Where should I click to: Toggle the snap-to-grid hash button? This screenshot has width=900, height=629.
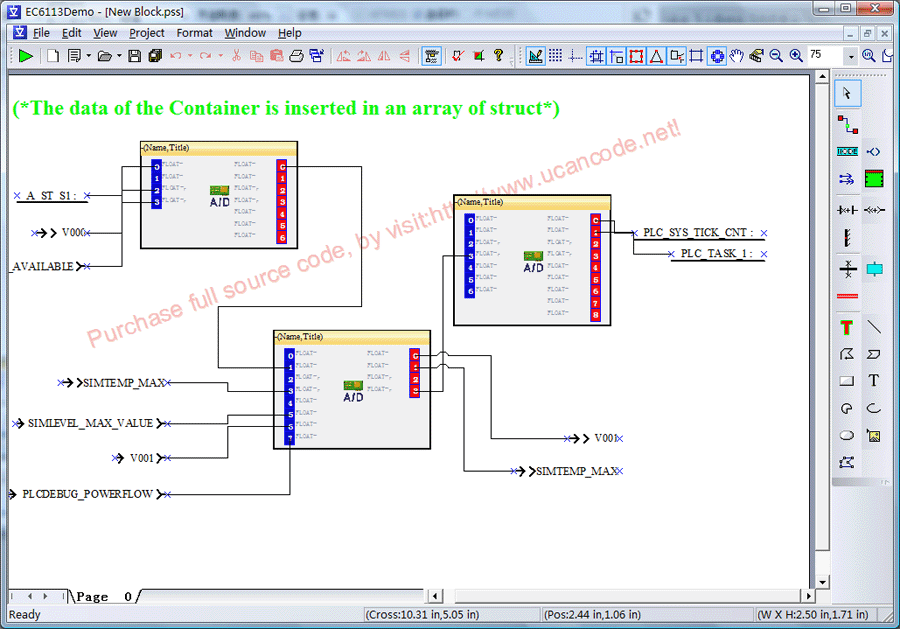(596, 56)
